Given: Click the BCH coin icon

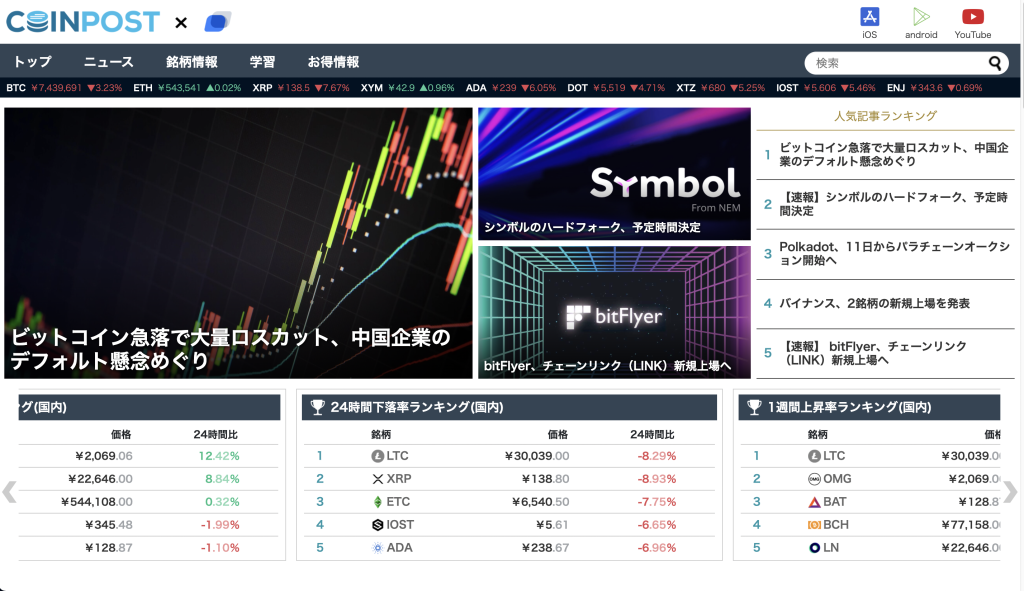Looking at the screenshot, I should click(814, 524).
